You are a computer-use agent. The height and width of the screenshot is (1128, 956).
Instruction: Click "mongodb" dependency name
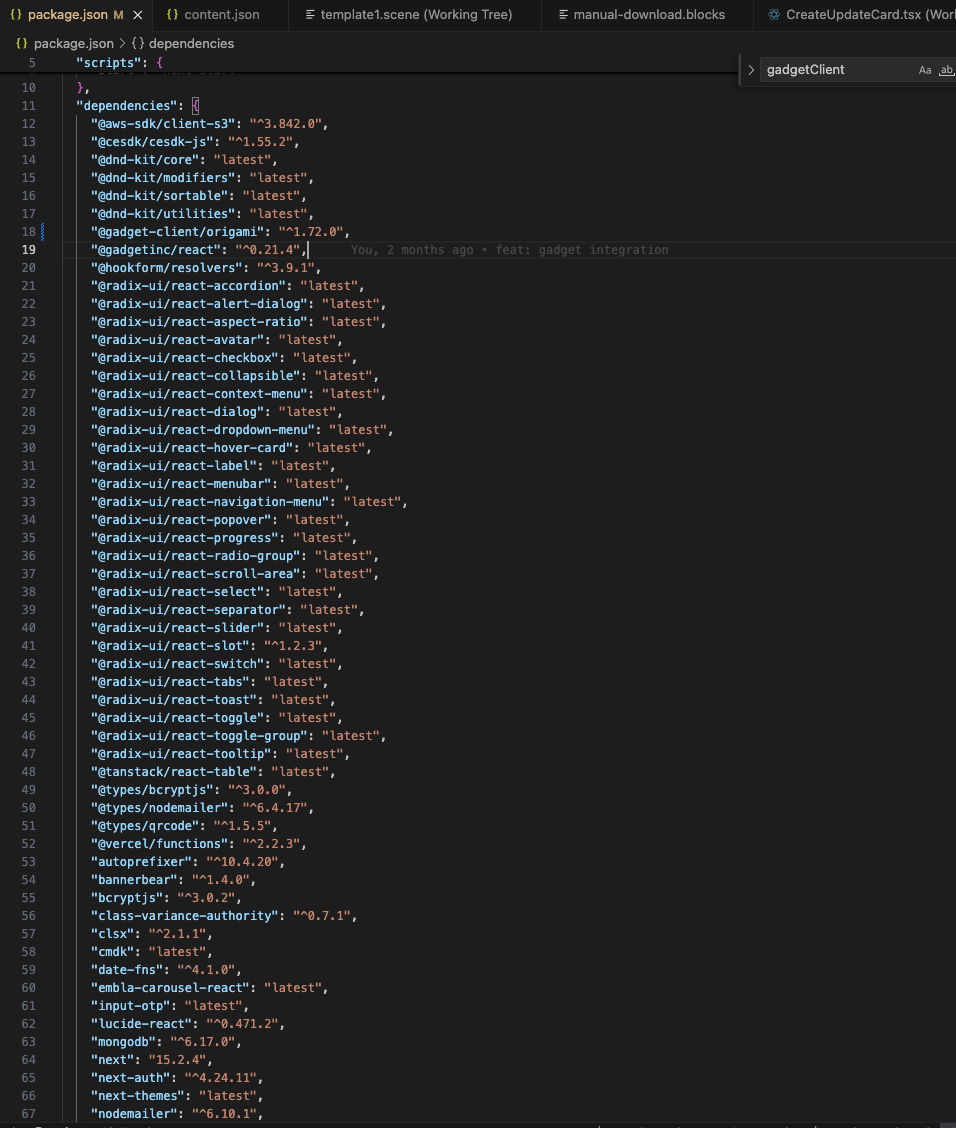tap(123, 1042)
